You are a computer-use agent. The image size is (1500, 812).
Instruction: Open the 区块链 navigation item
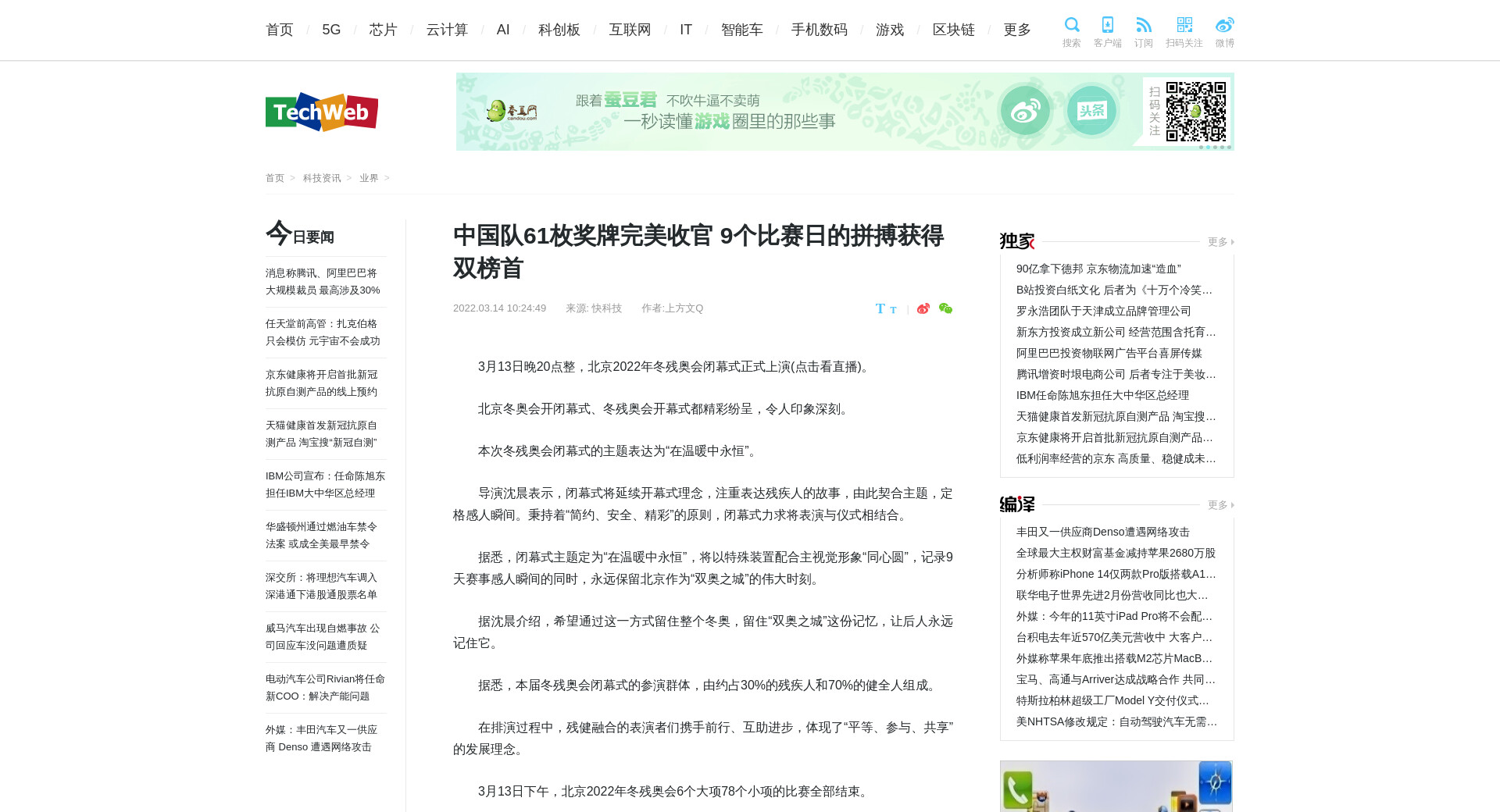(x=953, y=30)
